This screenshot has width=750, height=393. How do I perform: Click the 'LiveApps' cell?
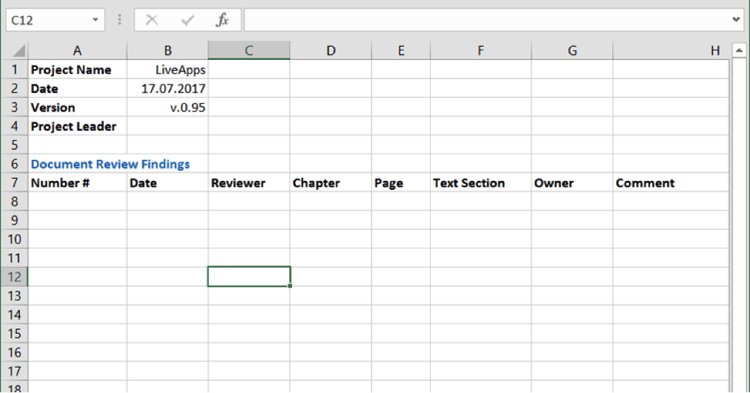pyautogui.click(x=167, y=70)
